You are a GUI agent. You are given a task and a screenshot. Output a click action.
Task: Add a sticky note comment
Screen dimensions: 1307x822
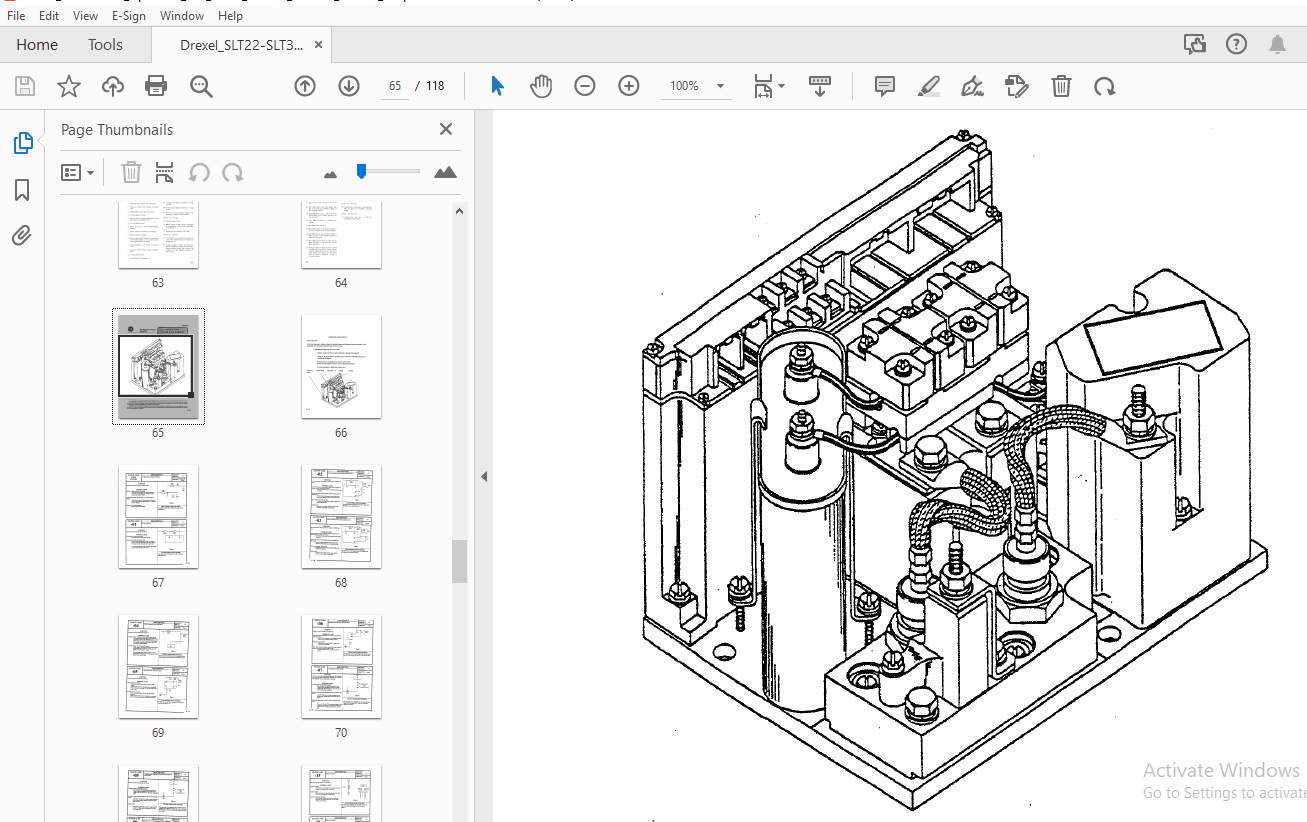885,86
